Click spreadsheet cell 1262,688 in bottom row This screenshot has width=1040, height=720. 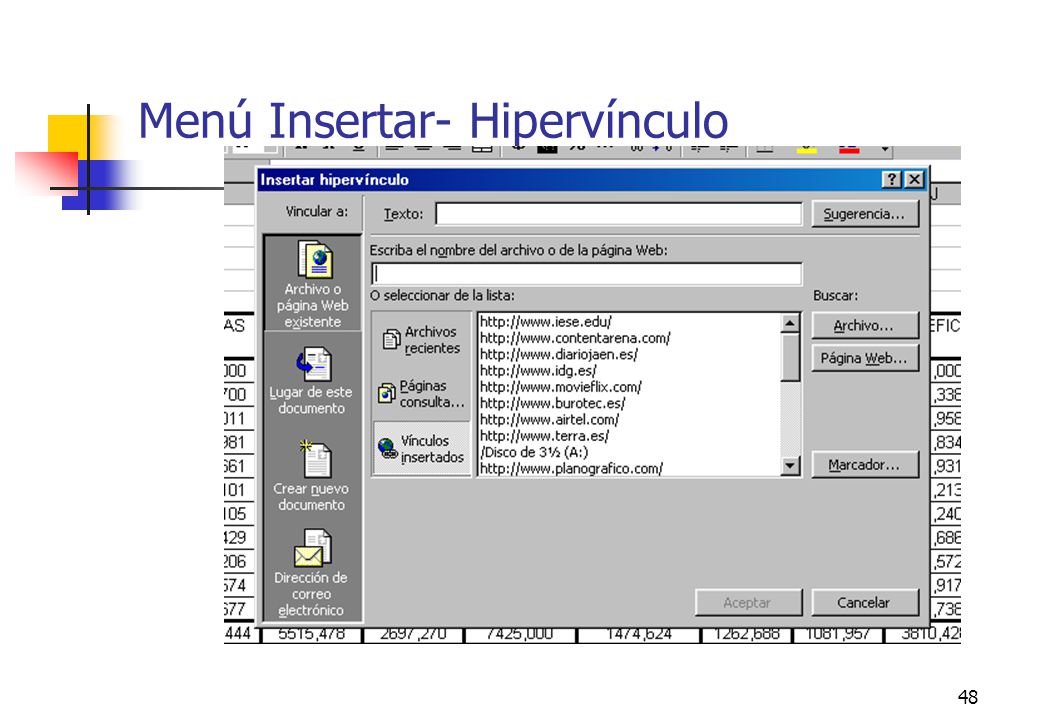click(x=747, y=634)
